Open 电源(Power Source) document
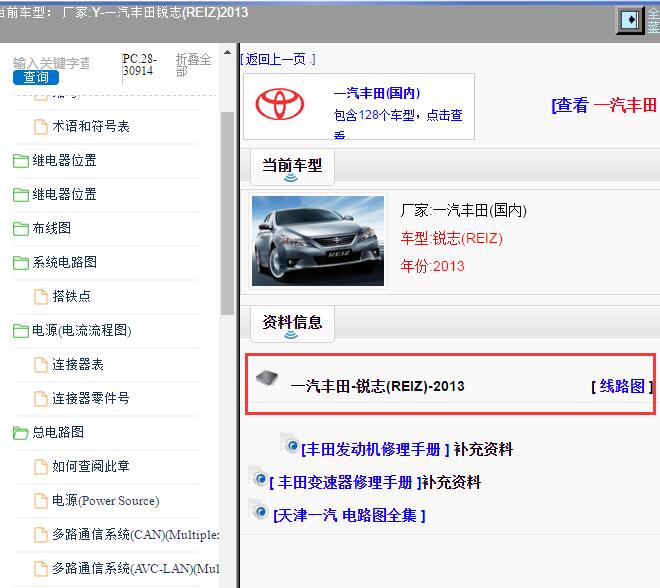This screenshot has height=588, width=660. [106, 500]
